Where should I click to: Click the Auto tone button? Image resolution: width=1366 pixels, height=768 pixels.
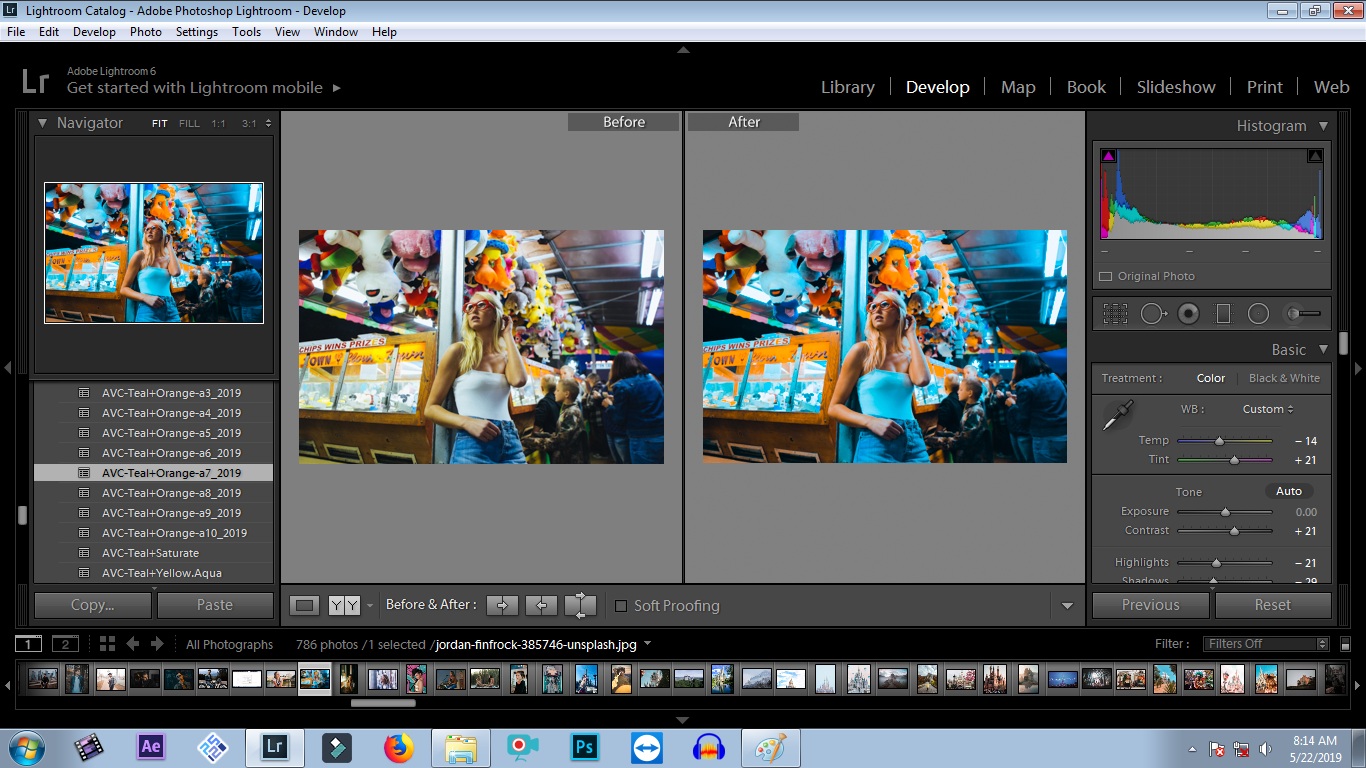pos(1289,491)
